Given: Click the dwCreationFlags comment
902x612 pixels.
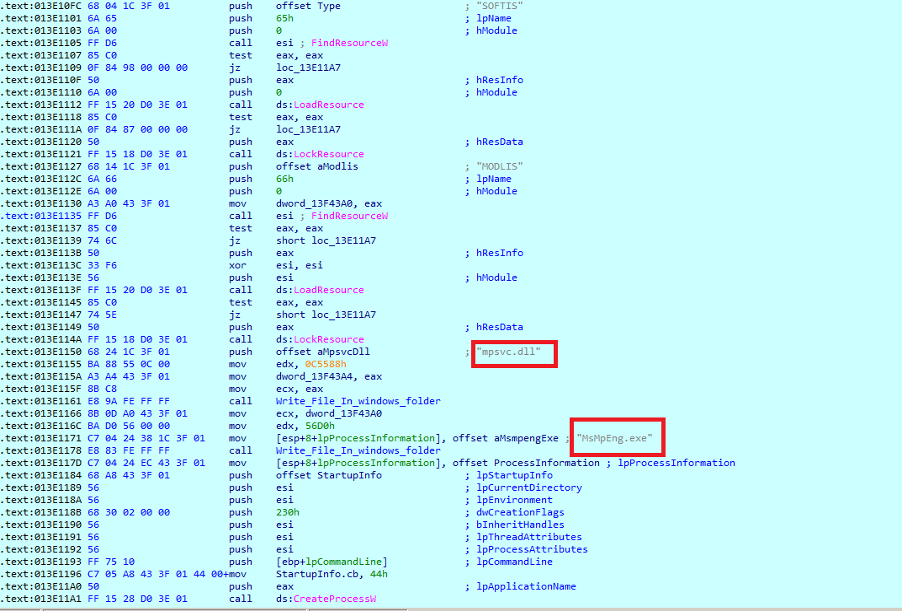Looking at the screenshot, I should click(520, 512).
